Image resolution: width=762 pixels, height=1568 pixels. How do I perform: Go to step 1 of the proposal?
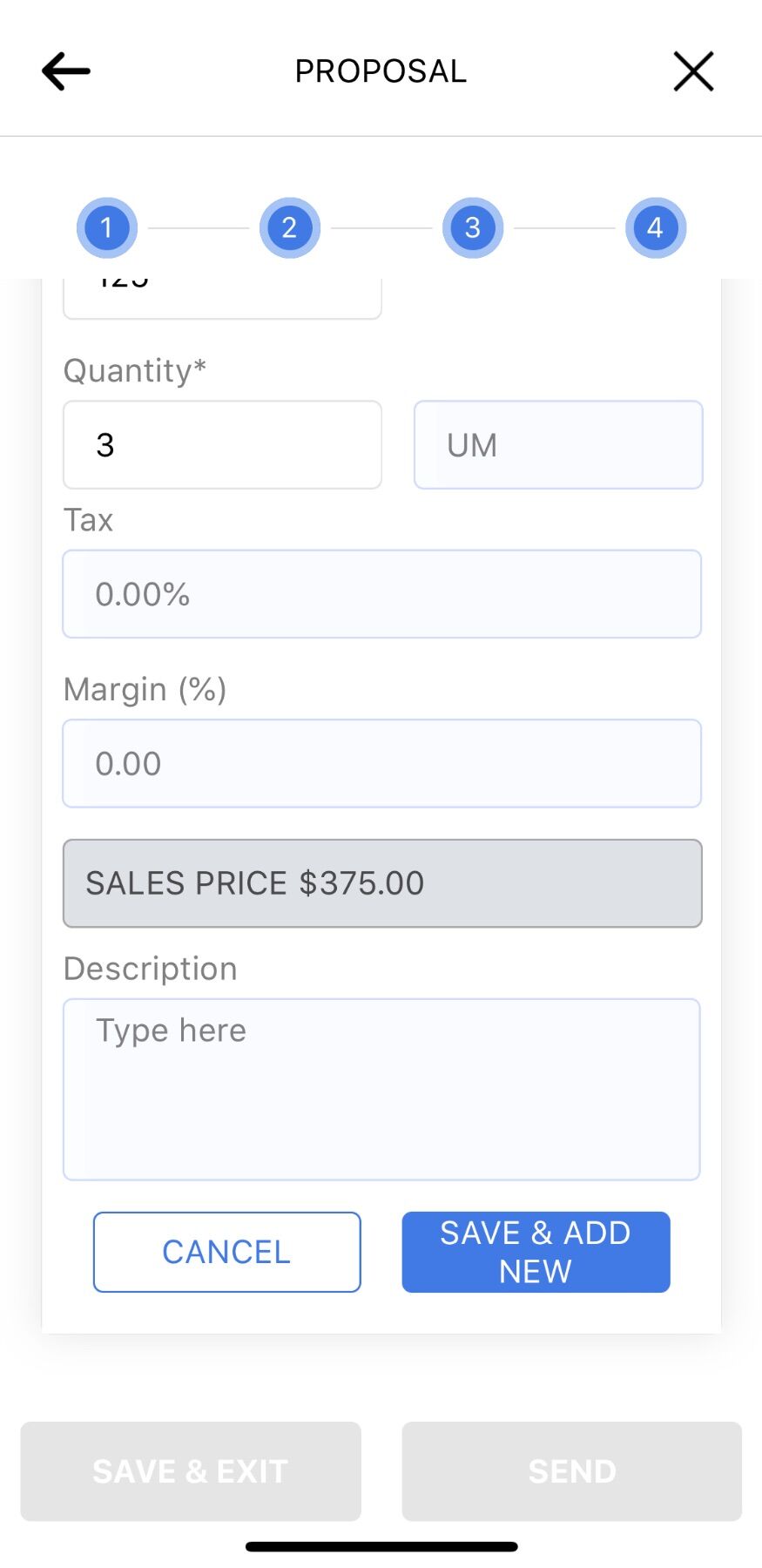point(107,228)
